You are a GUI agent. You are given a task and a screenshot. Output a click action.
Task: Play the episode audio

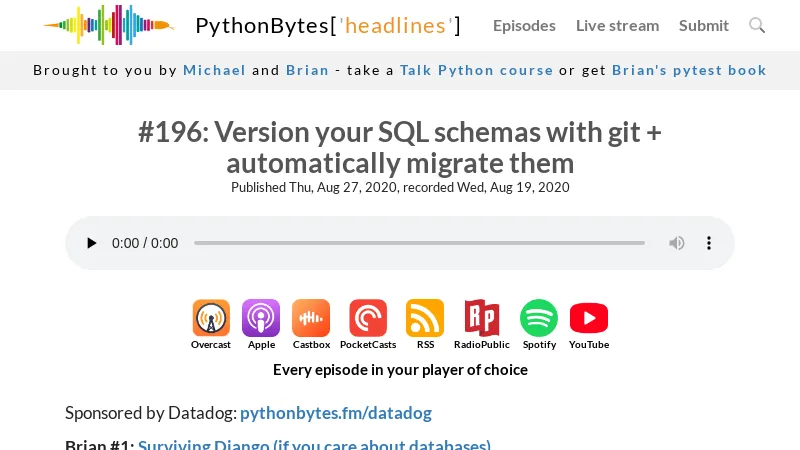click(92, 243)
